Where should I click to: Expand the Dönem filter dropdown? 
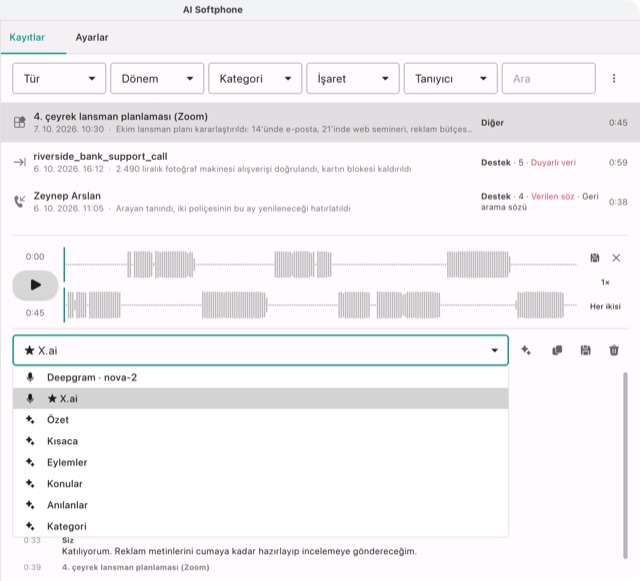pyautogui.click(x=157, y=78)
